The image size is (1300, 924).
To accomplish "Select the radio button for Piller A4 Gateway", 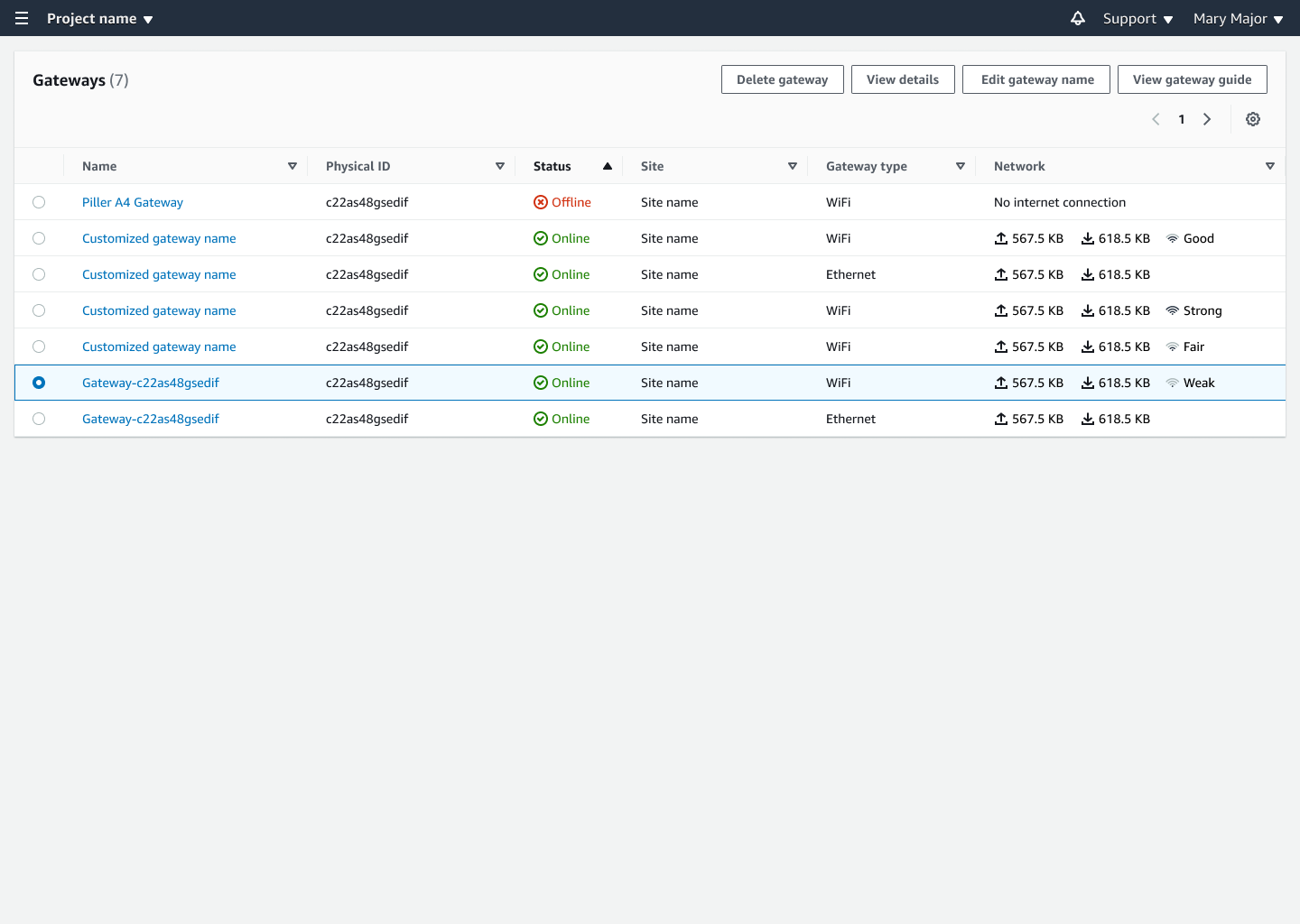I will tap(39, 202).
